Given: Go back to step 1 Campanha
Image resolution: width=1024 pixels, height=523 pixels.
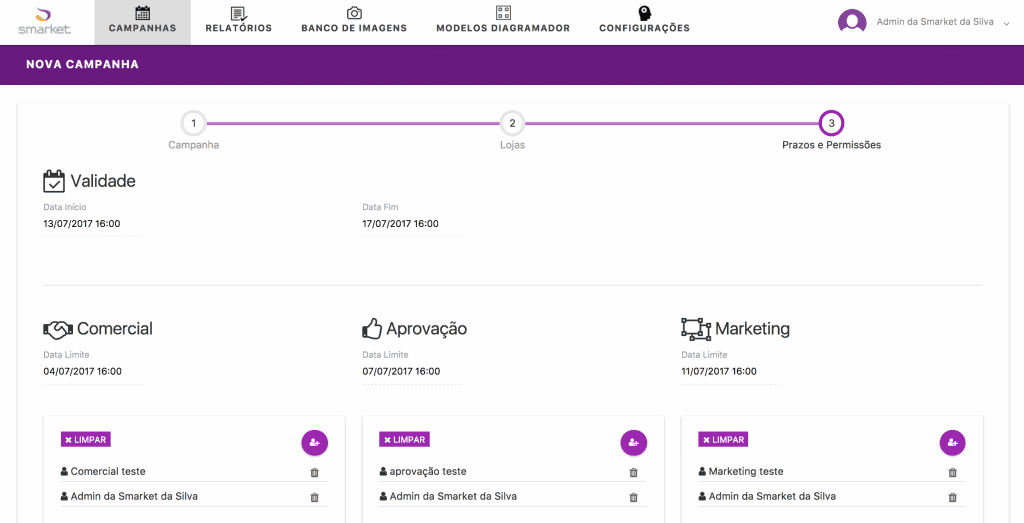Looking at the screenshot, I should click(193, 124).
